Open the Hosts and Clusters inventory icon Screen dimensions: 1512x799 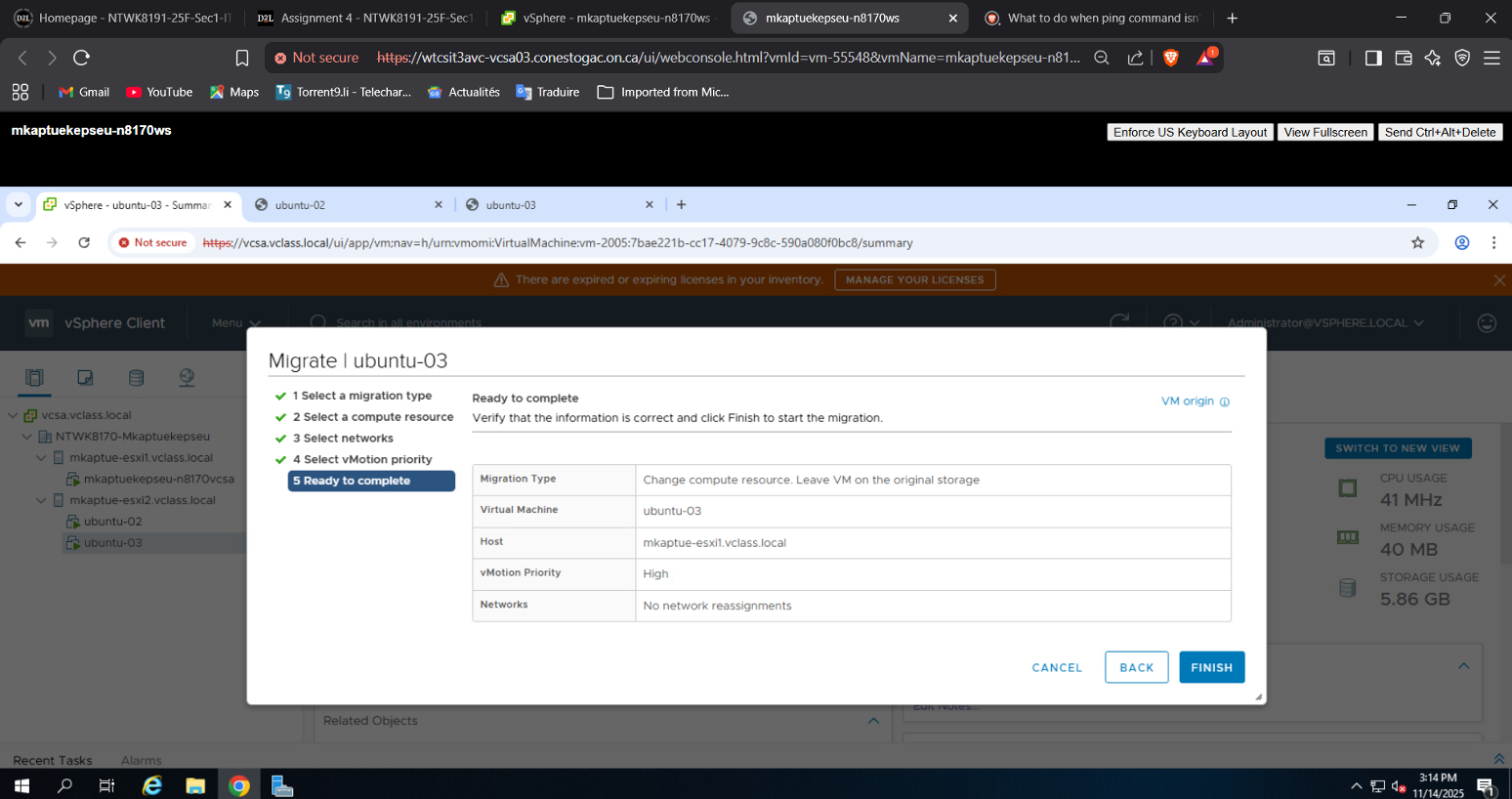[34, 378]
